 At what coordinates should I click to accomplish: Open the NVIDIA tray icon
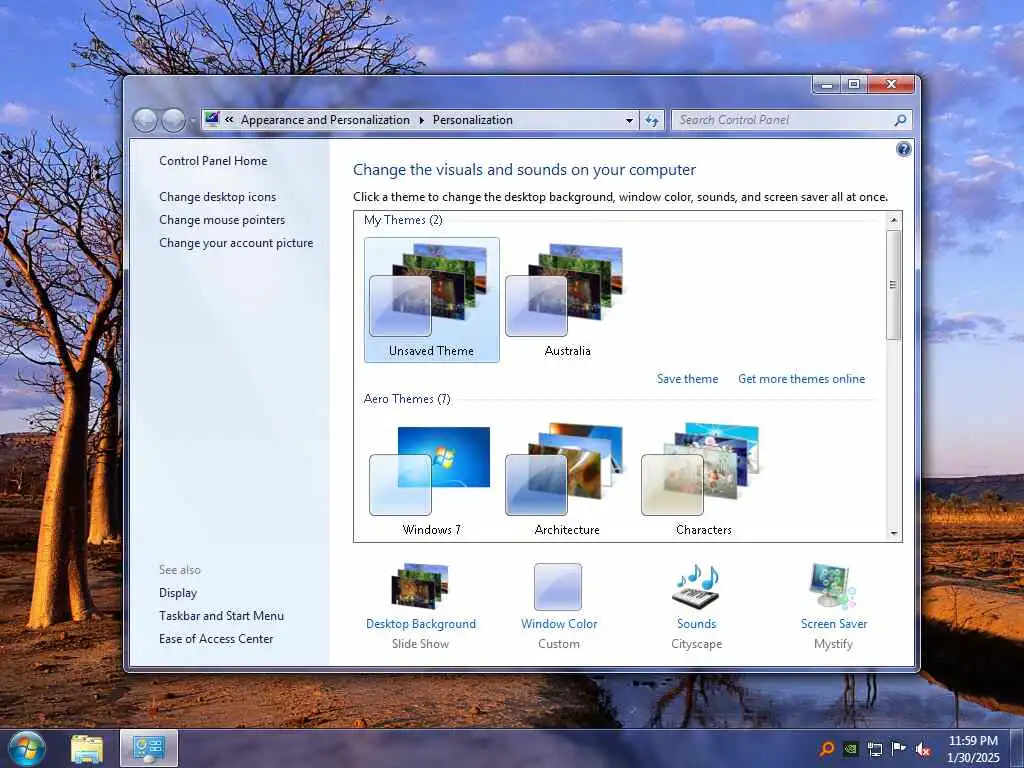point(850,748)
